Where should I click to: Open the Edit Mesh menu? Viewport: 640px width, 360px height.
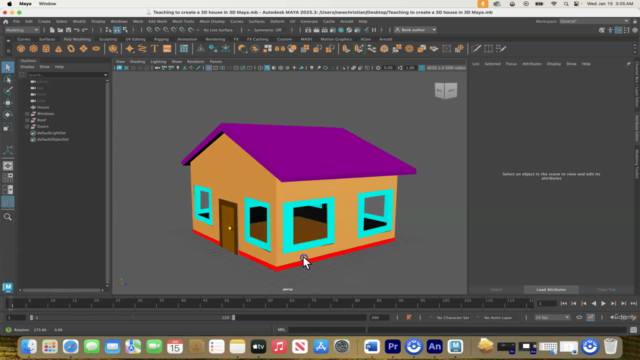coord(158,21)
